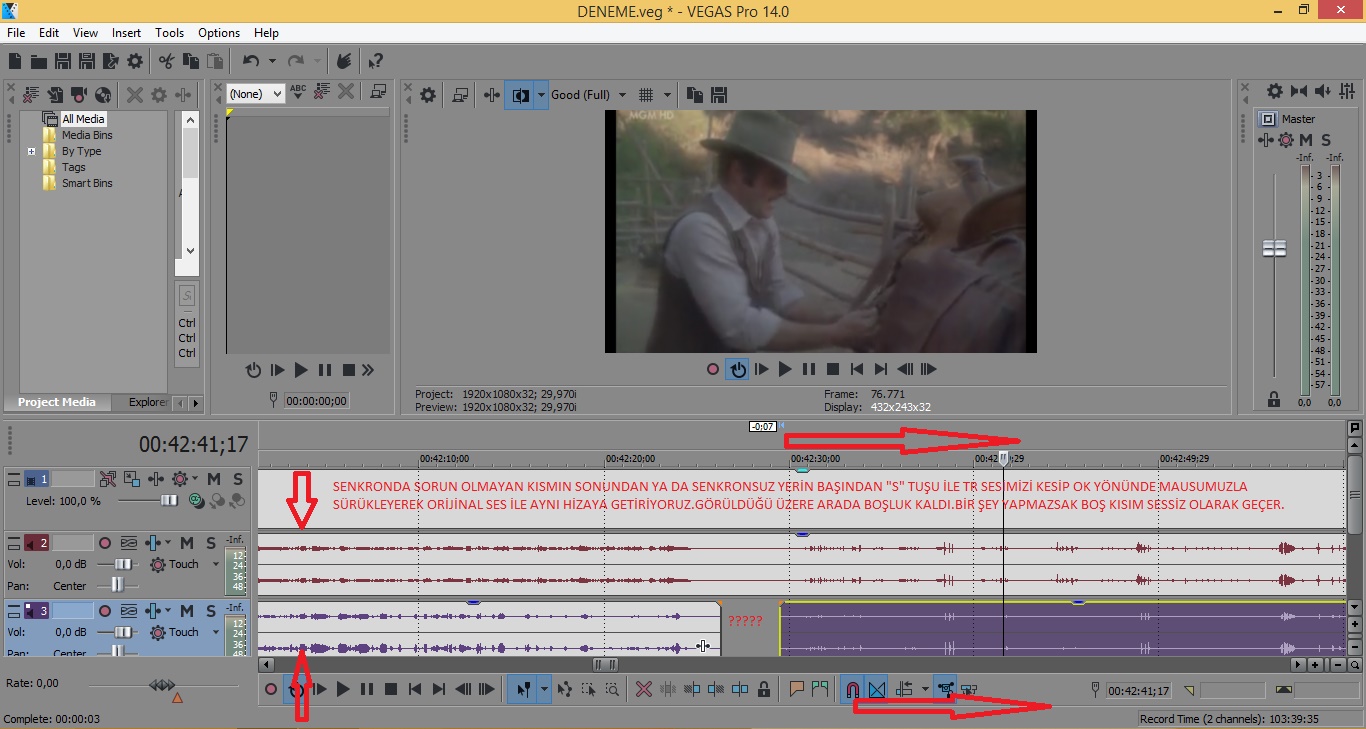Switch to the Project Media tab
Image resolution: width=1366 pixels, height=729 pixels.
pyautogui.click(x=57, y=402)
